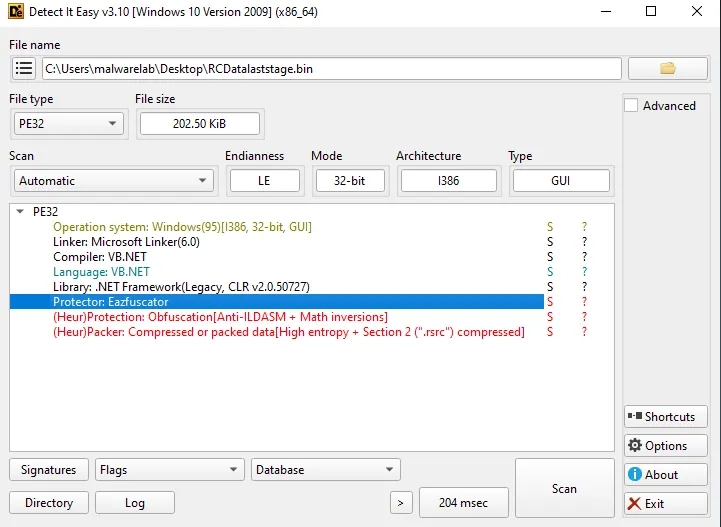Open the Scan mode Automatic dropdown
This screenshot has height=527, width=721.
tap(113, 181)
